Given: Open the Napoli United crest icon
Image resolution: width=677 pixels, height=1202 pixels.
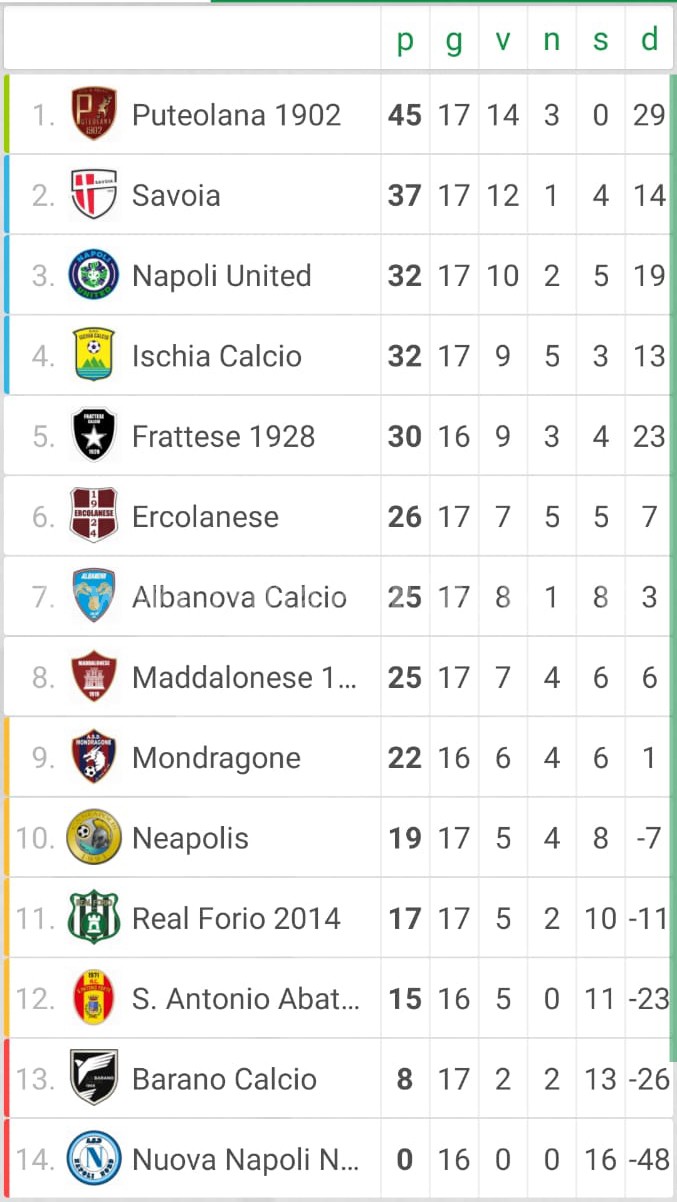Looking at the screenshot, I should [x=94, y=275].
